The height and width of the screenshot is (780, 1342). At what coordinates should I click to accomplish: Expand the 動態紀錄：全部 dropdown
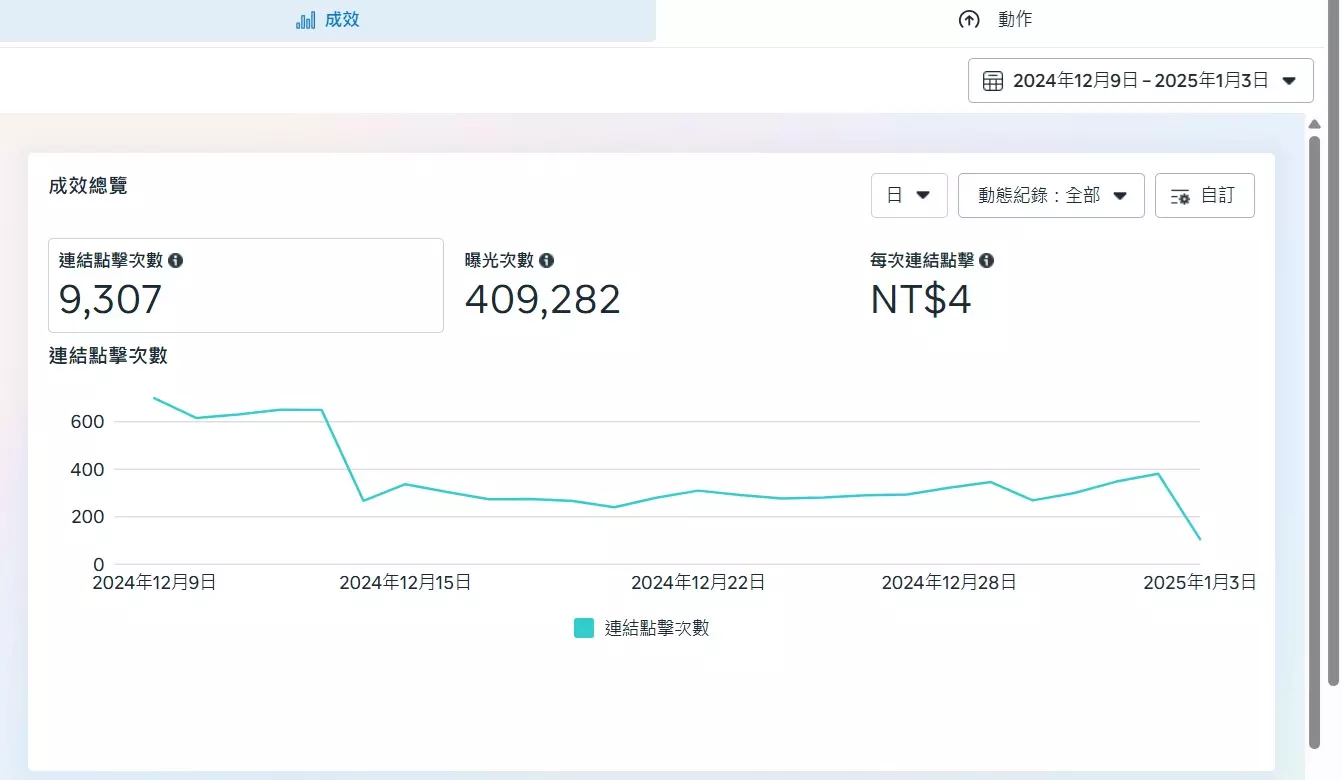point(1050,195)
